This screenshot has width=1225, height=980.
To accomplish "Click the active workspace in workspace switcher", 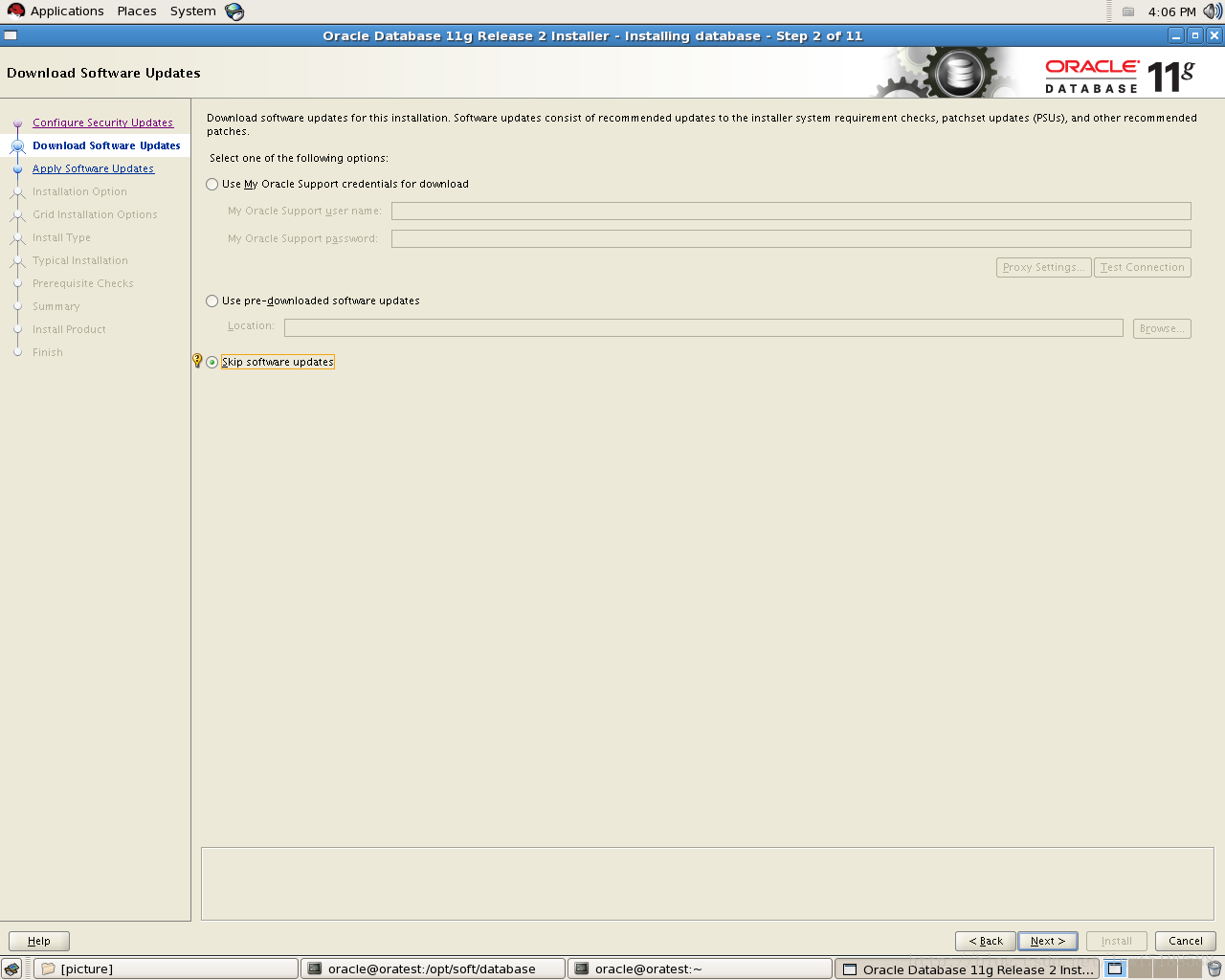I will [x=1115, y=969].
